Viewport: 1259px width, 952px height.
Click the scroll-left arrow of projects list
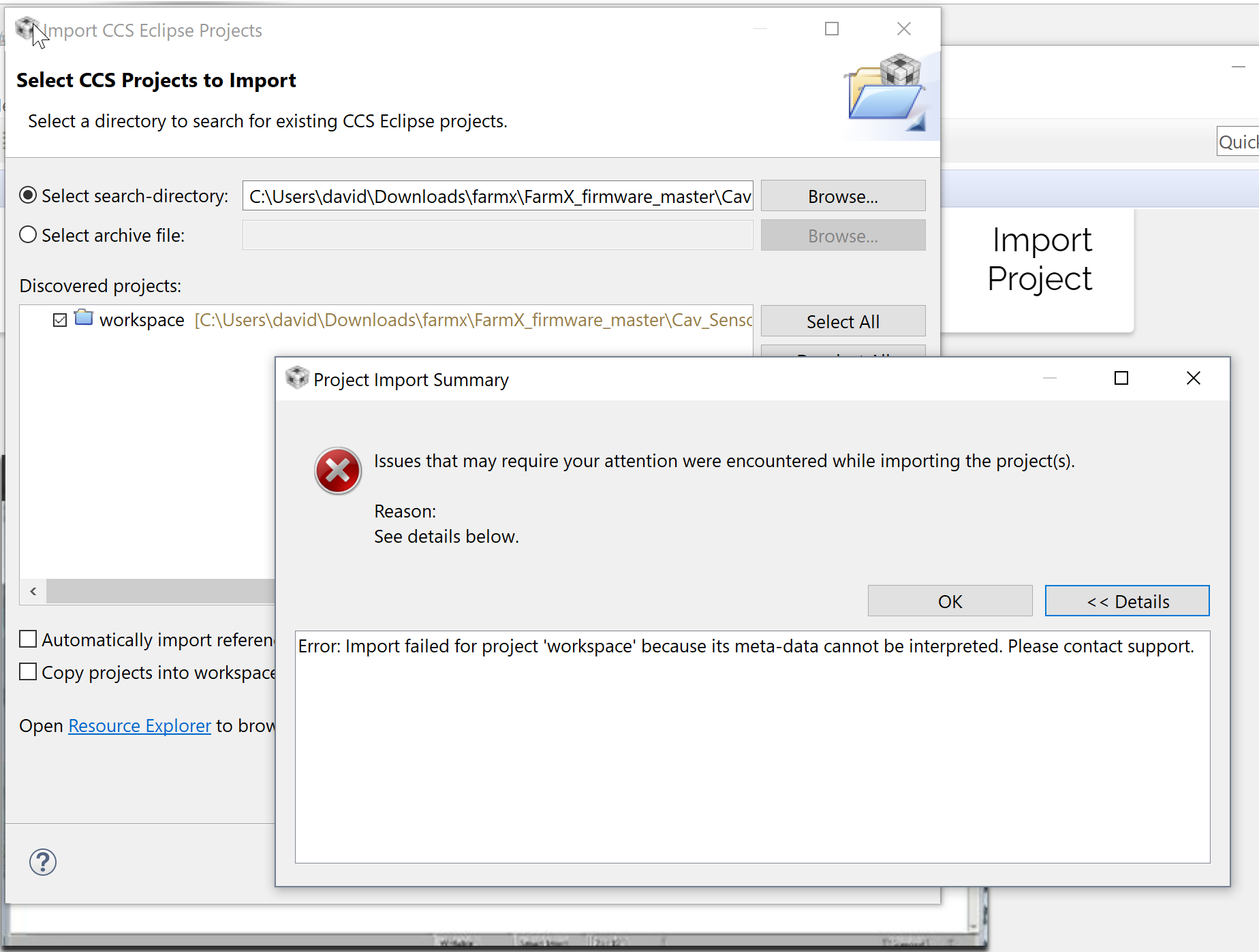coord(33,591)
